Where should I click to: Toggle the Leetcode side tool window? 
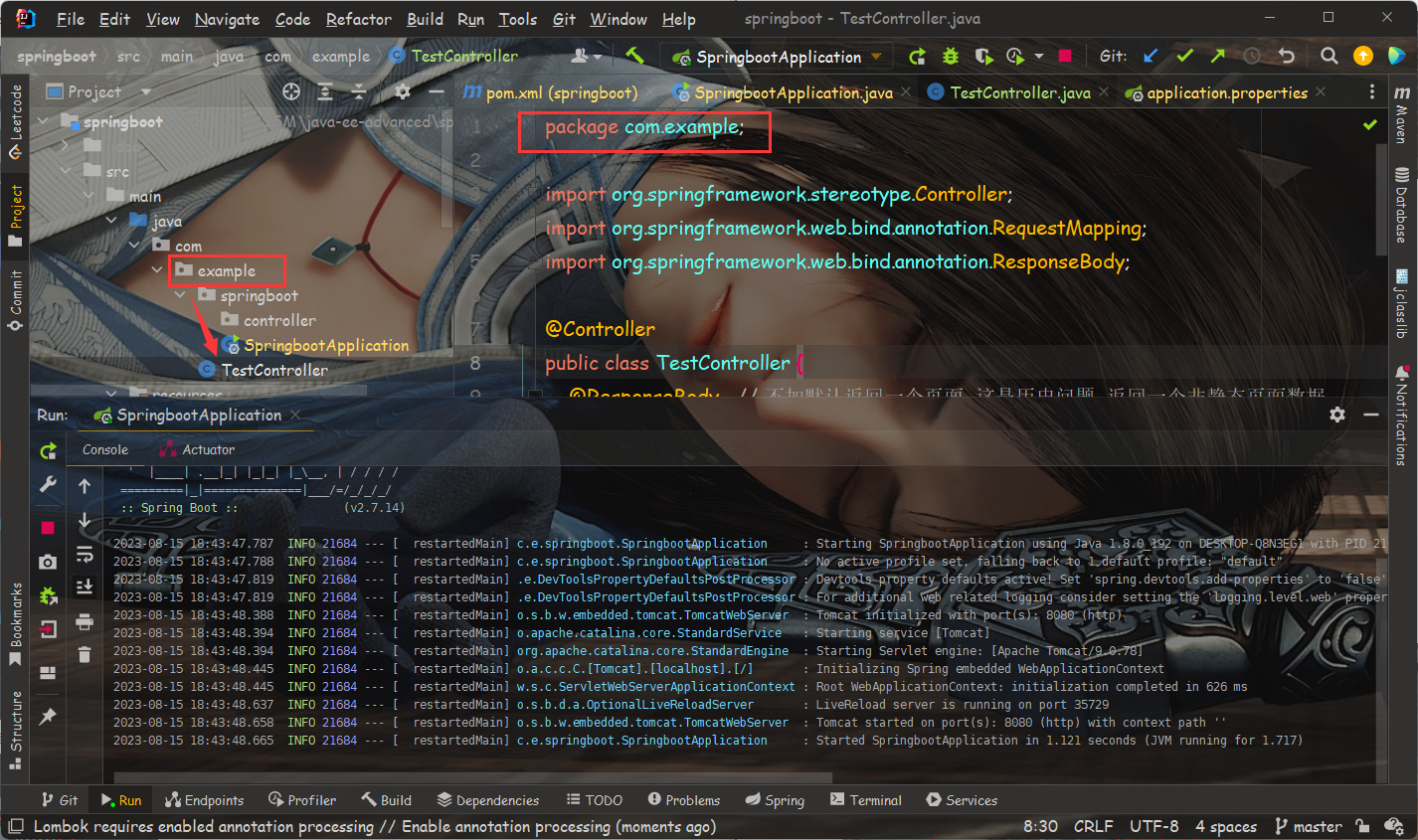pyautogui.click(x=15, y=121)
